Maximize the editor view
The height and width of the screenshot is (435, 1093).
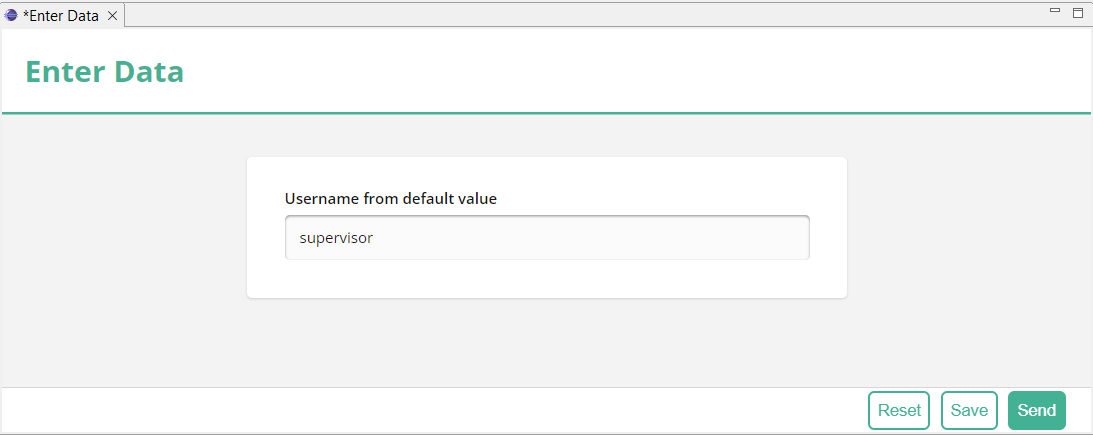(x=1078, y=12)
